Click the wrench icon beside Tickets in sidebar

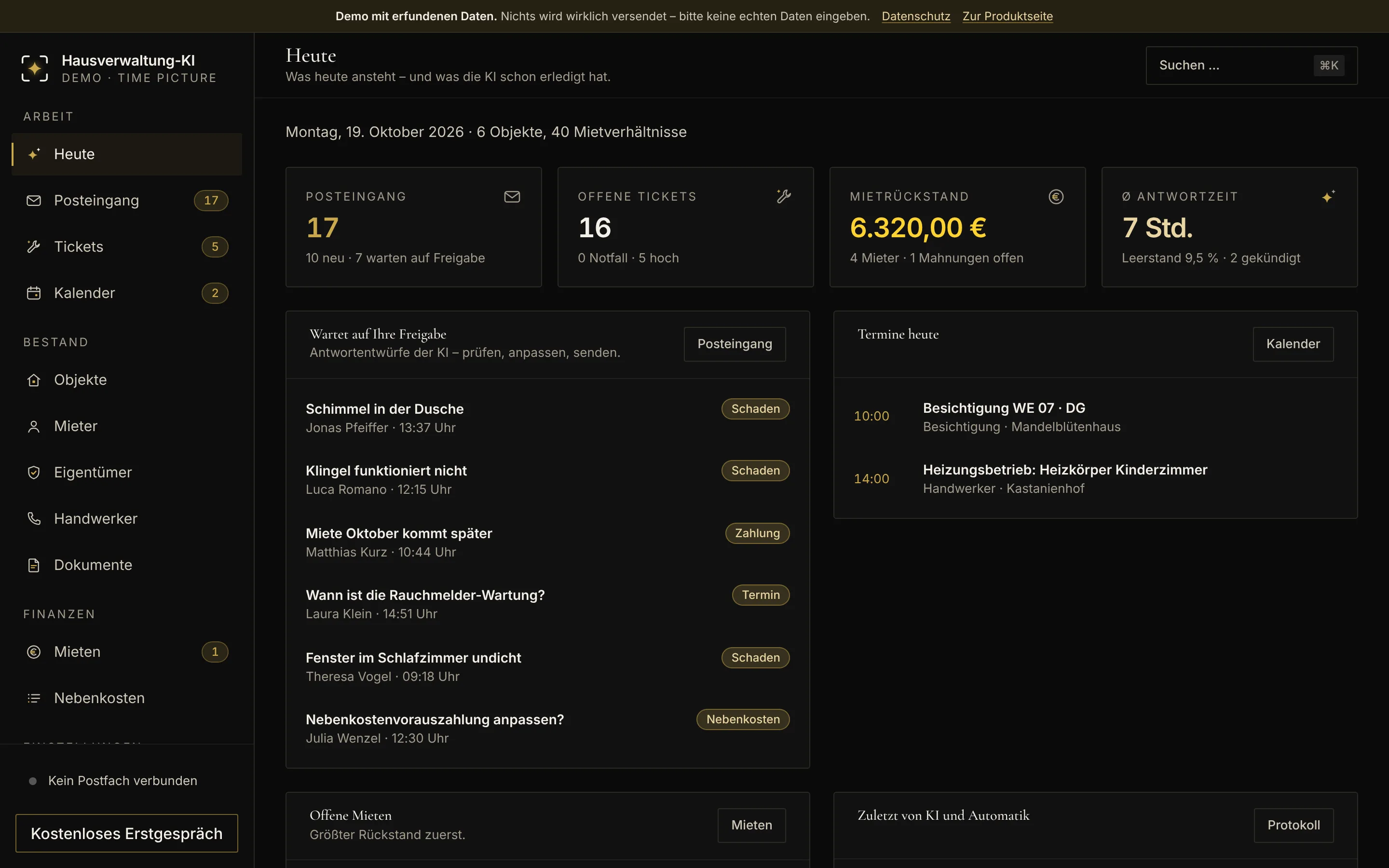(34, 247)
